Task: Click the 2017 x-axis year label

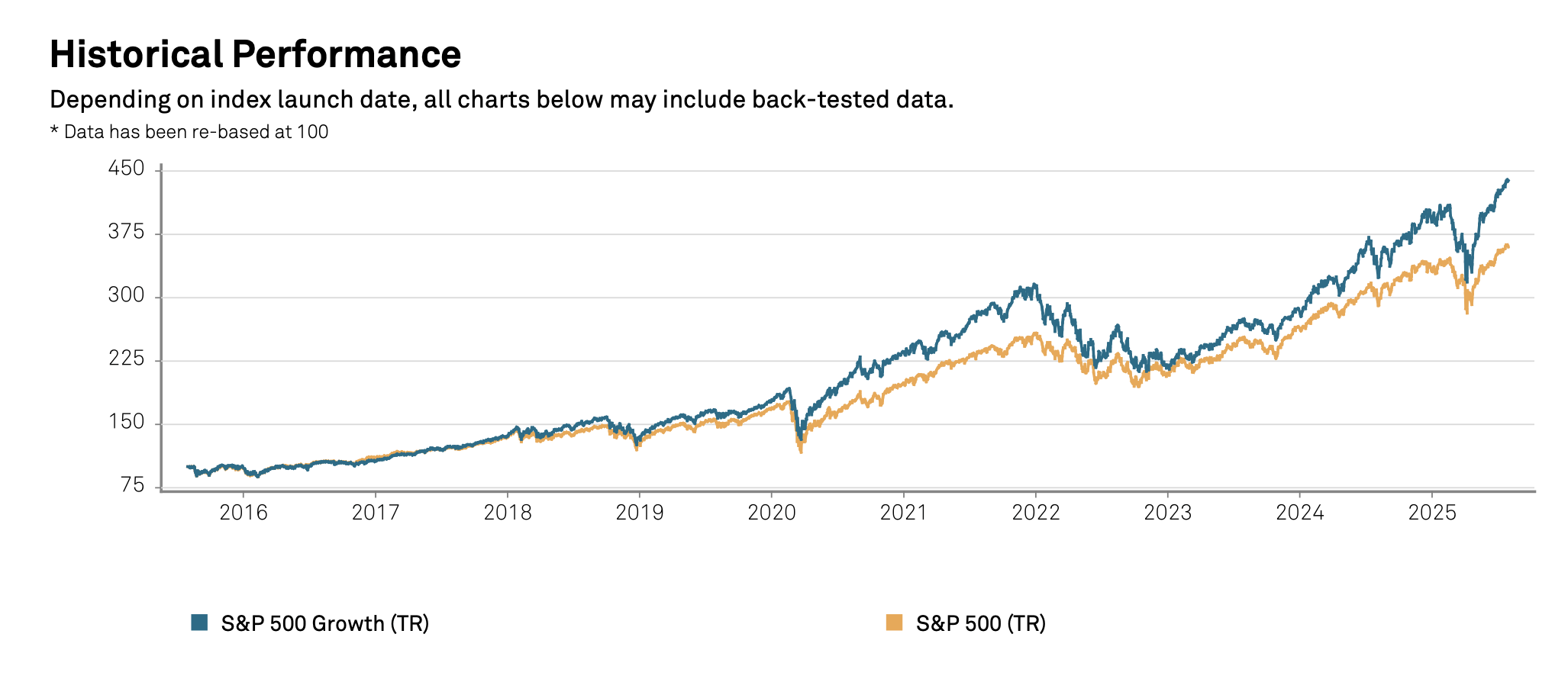Action: [x=376, y=513]
